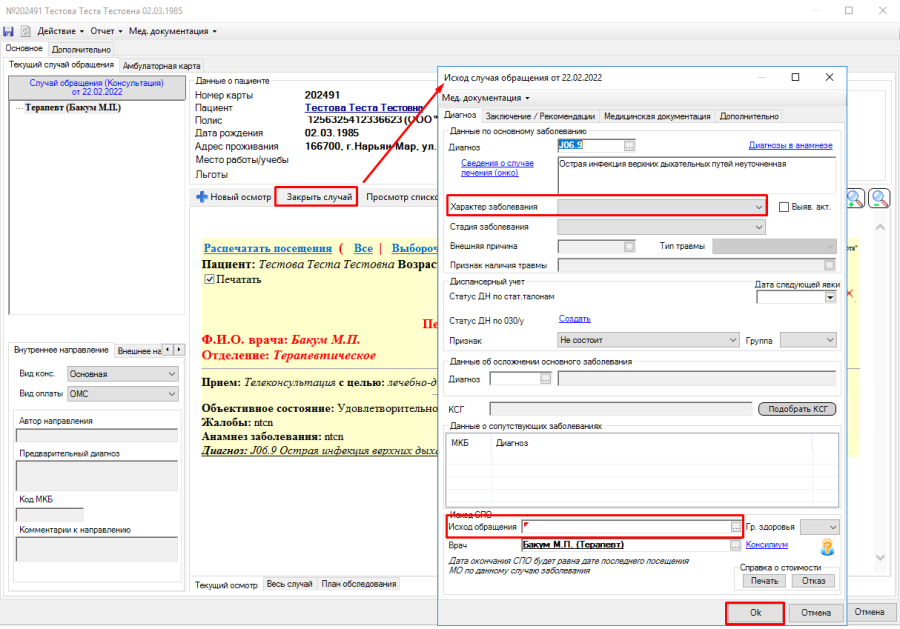Select tree item Терапевт (Бакум М.П.)
The height and width of the screenshot is (629, 900).
(x=73, y=107)
